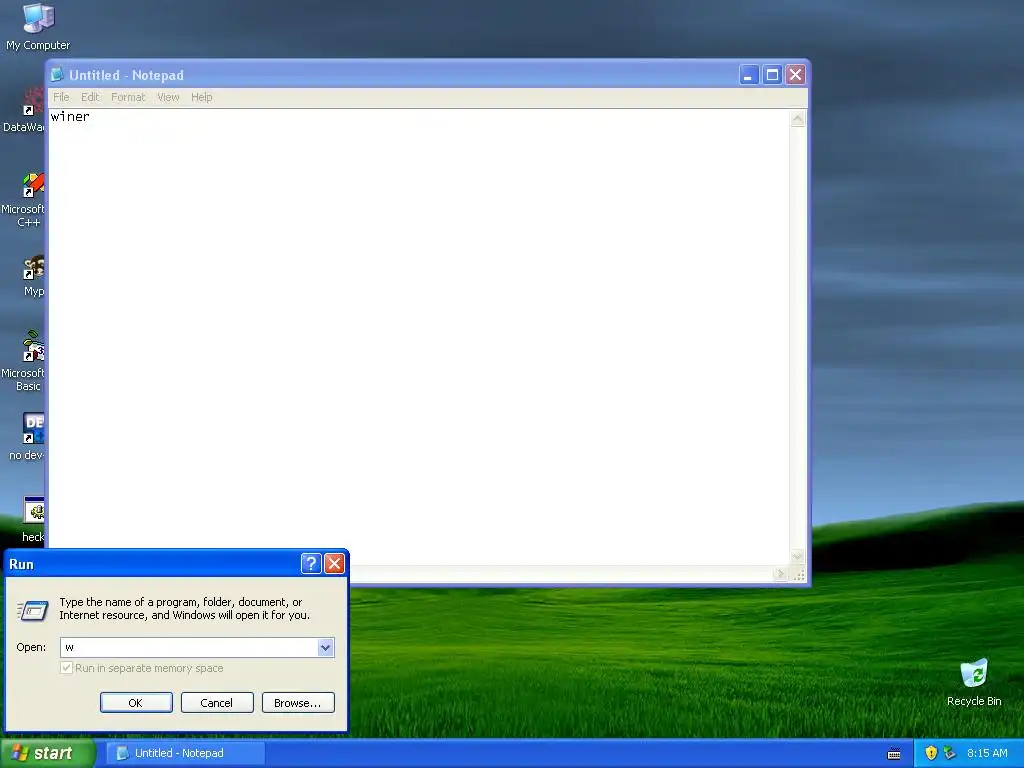Click Cancel in the Run dialog
This screenshot has width=1024, height=768.
click(x=217, y=703)
